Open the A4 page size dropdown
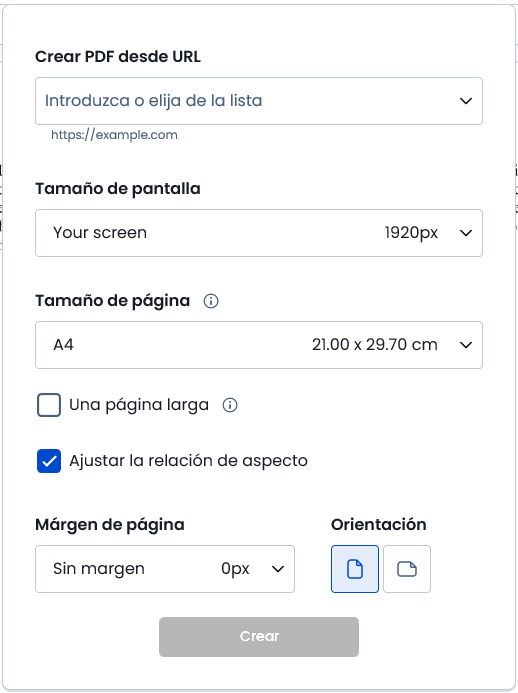The width and height of the screenshot is (518, 693). tap(259, 345)
